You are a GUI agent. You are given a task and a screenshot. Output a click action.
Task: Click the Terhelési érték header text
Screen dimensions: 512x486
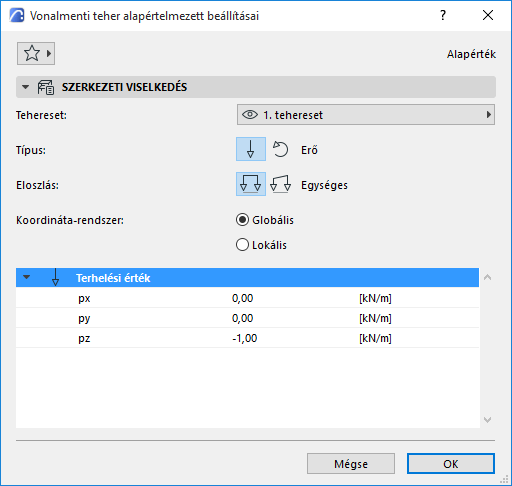113,278
